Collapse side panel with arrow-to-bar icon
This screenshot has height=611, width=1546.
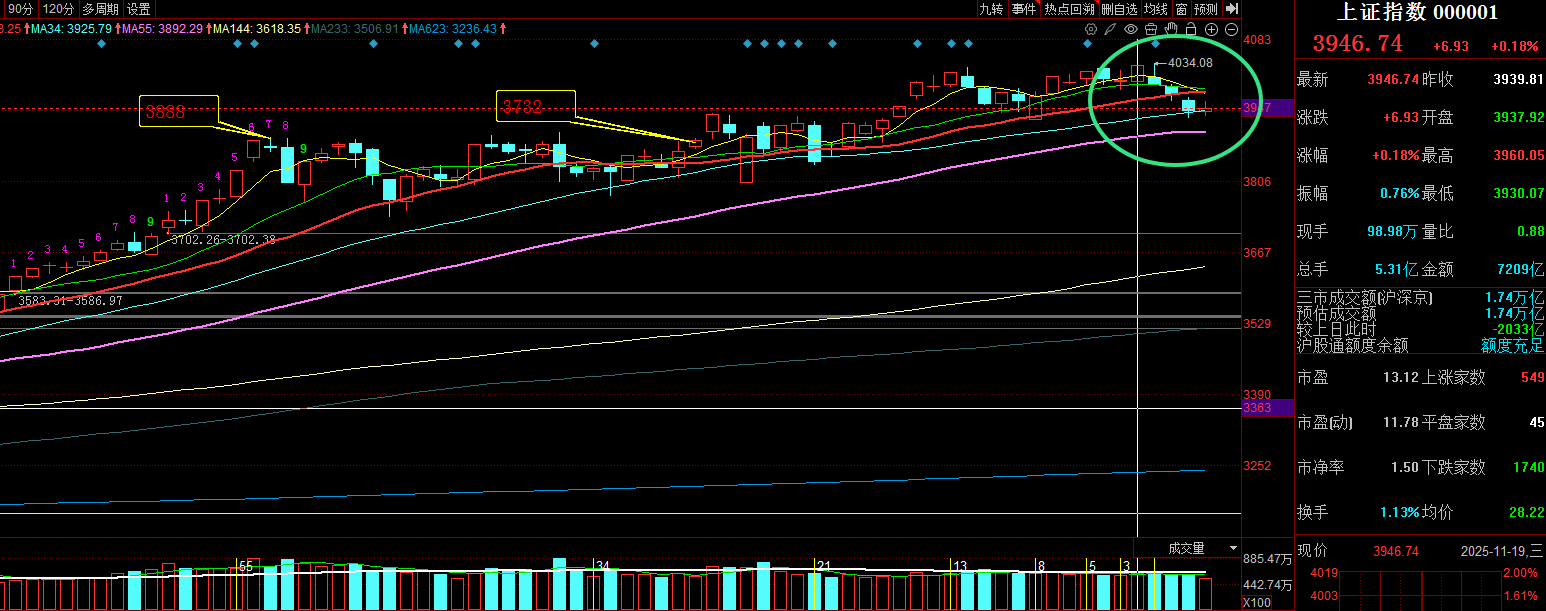click(x=1232, y=9)
